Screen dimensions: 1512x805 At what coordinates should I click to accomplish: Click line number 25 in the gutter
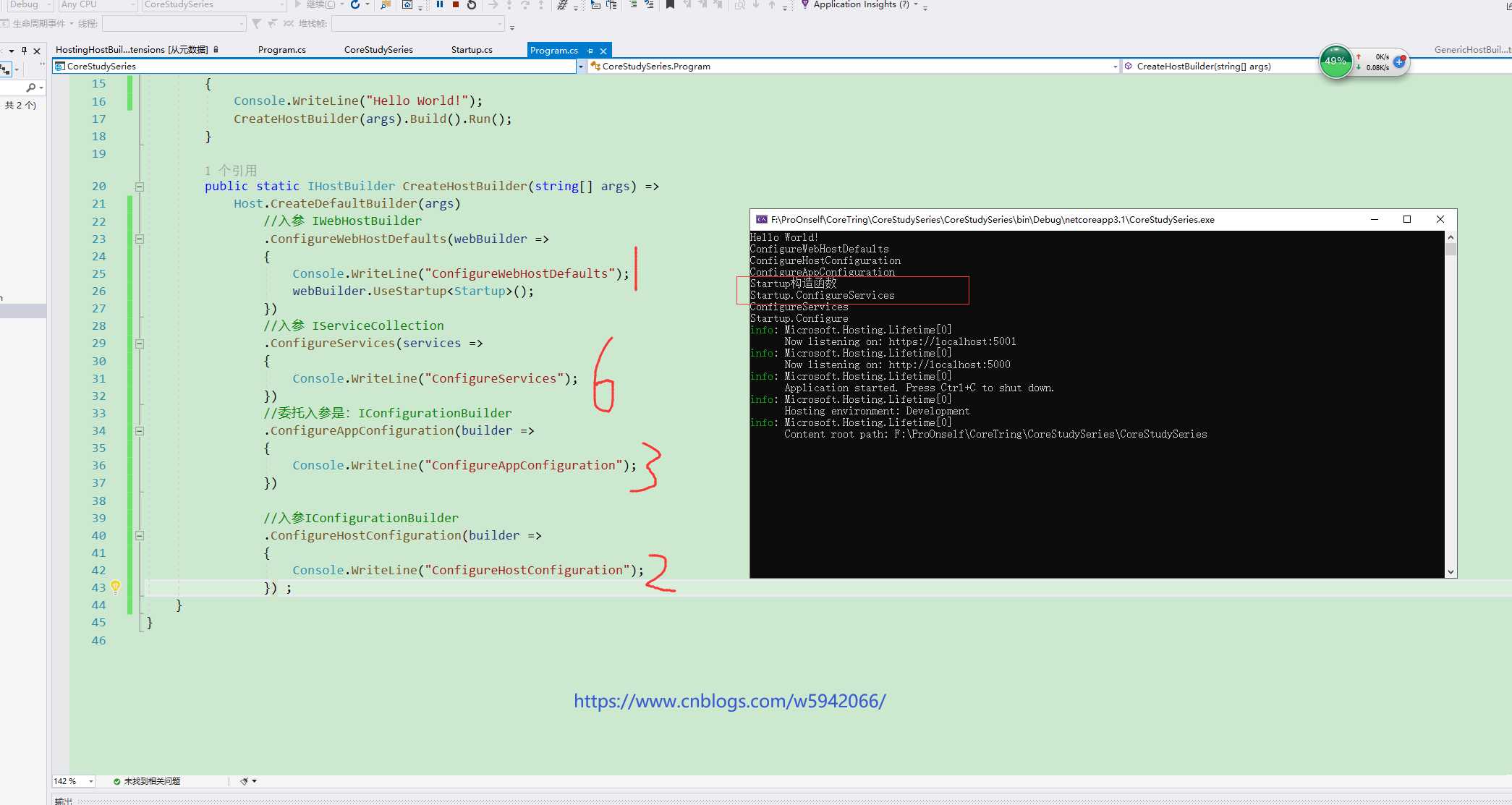click(98, 274)
